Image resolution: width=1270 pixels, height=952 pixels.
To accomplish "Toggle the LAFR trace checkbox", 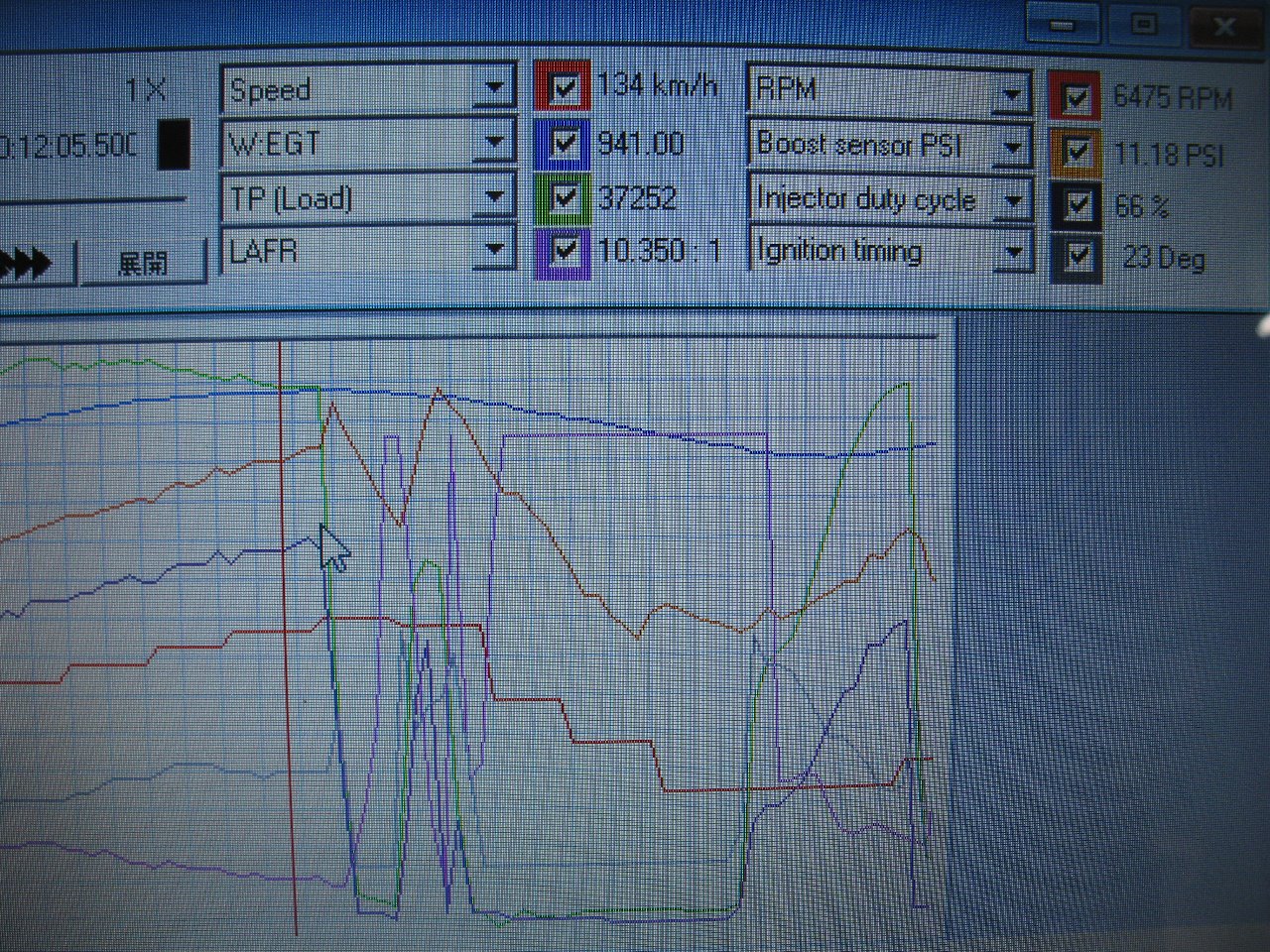I will (x=564, y=250).
